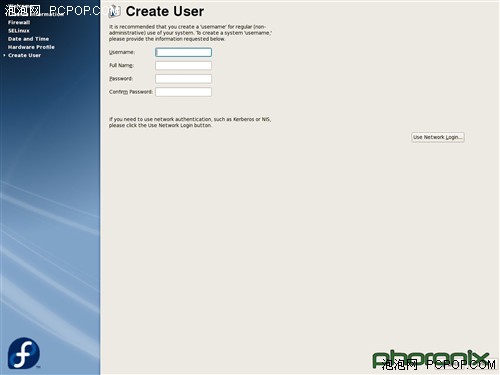The image size is (500, 375).
Task: Go to the Firewall step in sidebar
Action: click(19, 22)
